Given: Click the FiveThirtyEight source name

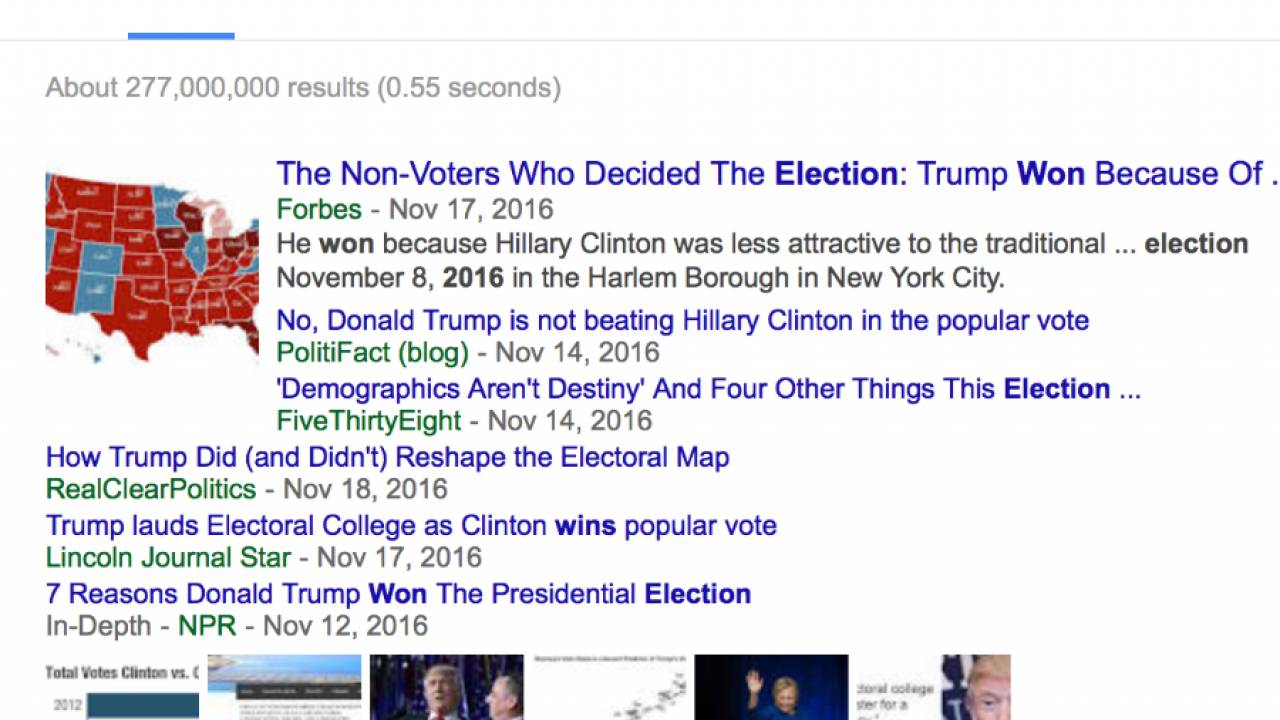Looking at the screenshot, I should point(368,421).
